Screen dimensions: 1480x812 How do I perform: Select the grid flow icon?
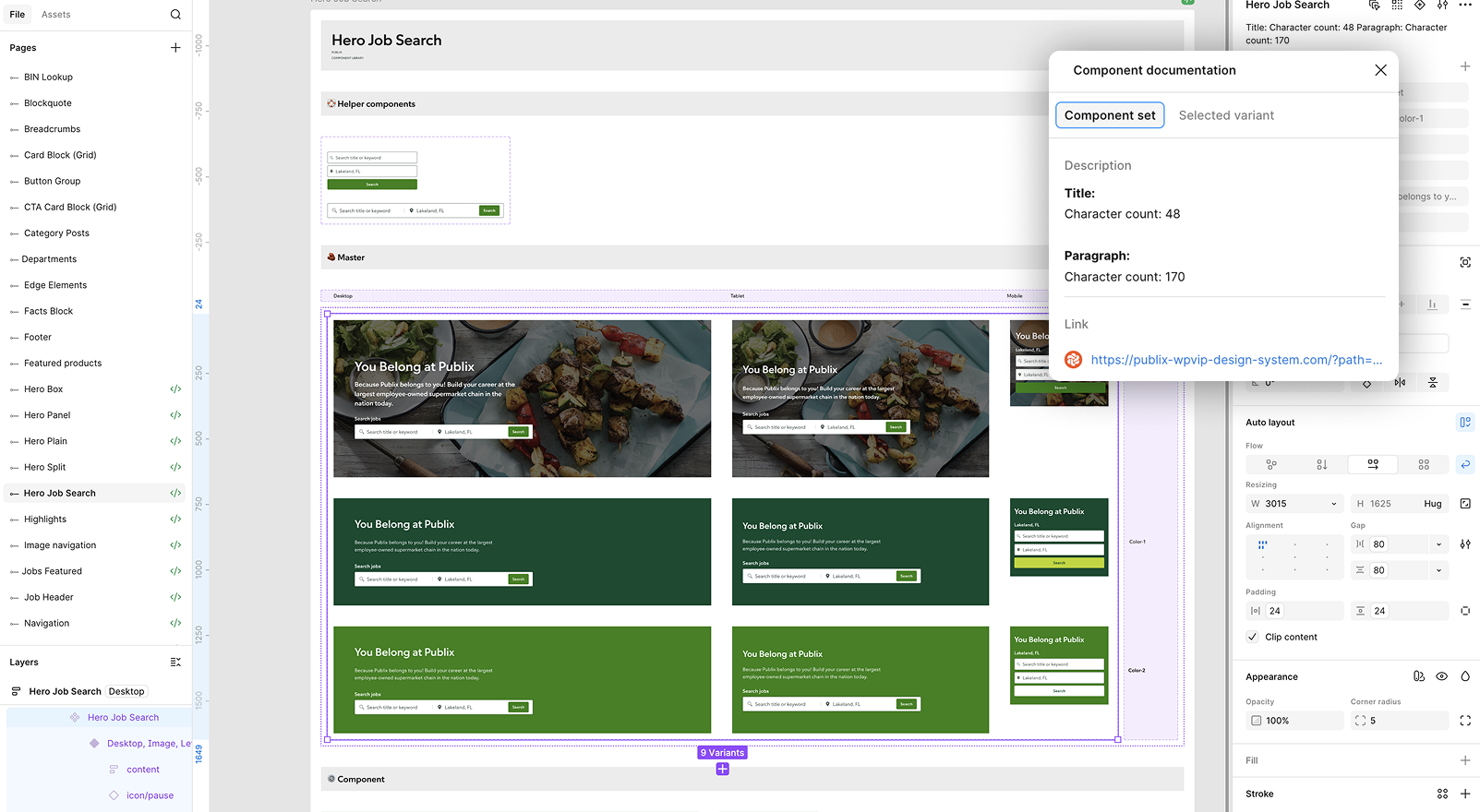click(1424, 465)
